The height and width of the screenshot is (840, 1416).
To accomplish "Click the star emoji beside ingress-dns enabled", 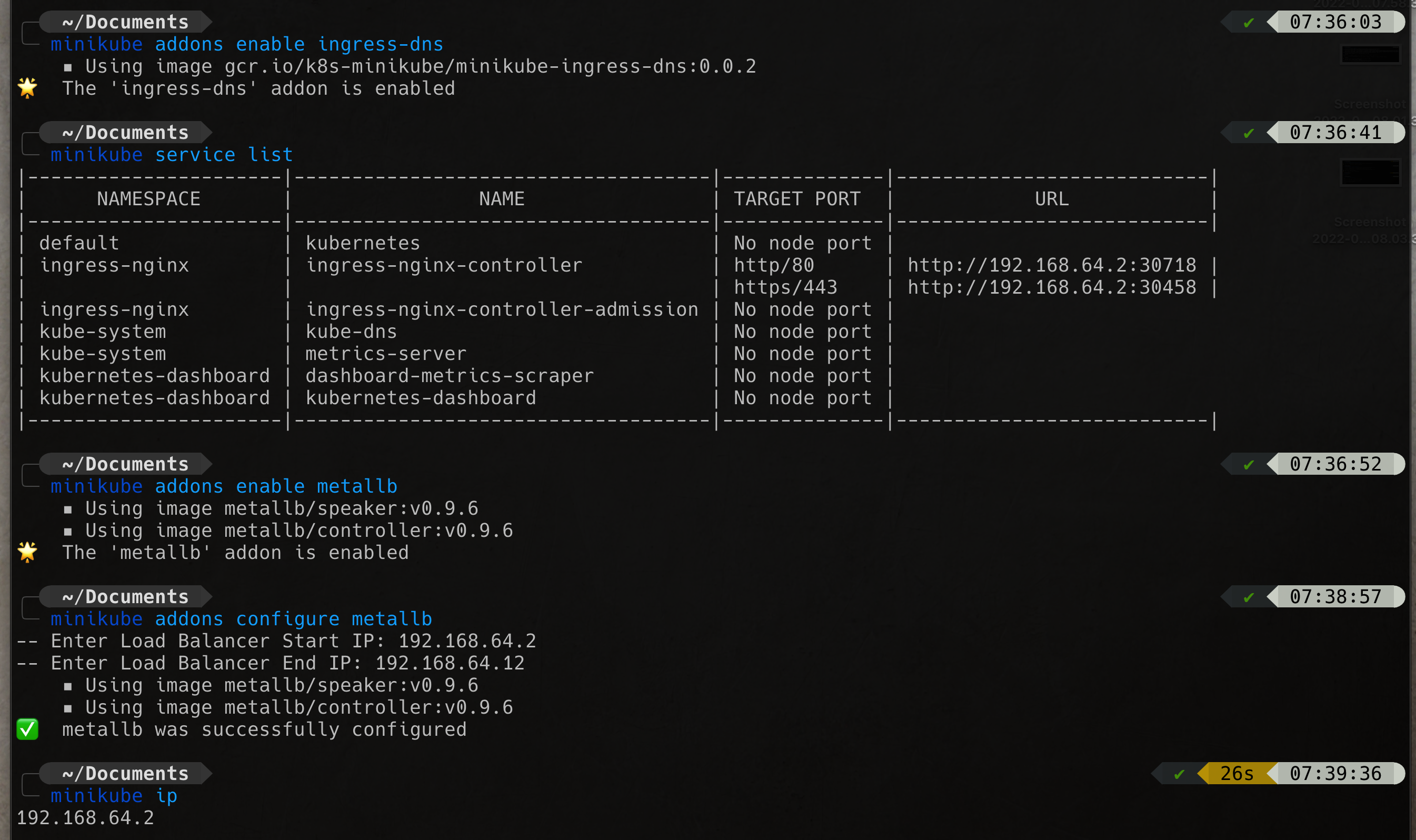I will coord(27,88).
